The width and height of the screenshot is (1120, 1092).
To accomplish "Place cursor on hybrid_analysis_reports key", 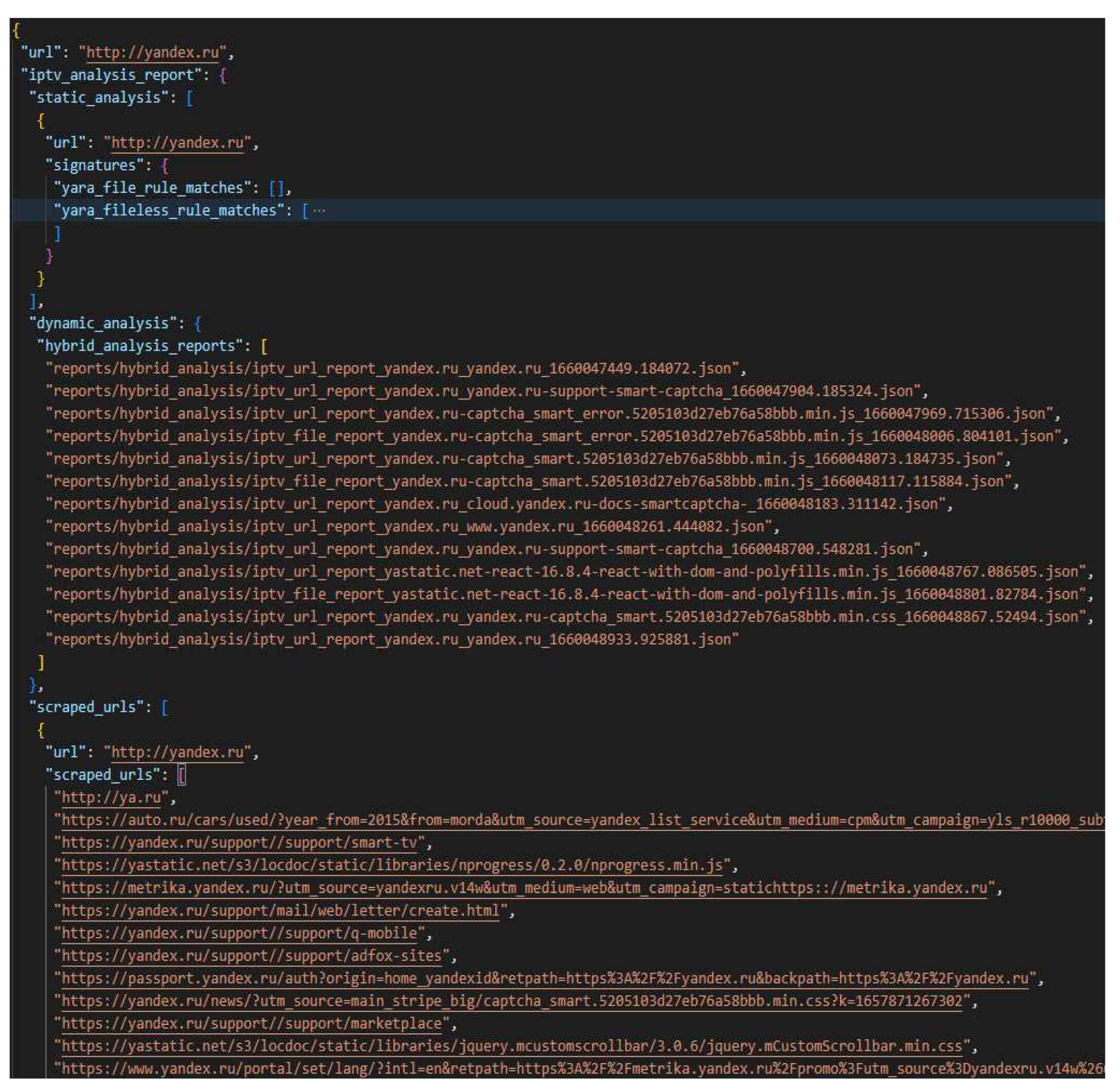I will pos(140,346).
